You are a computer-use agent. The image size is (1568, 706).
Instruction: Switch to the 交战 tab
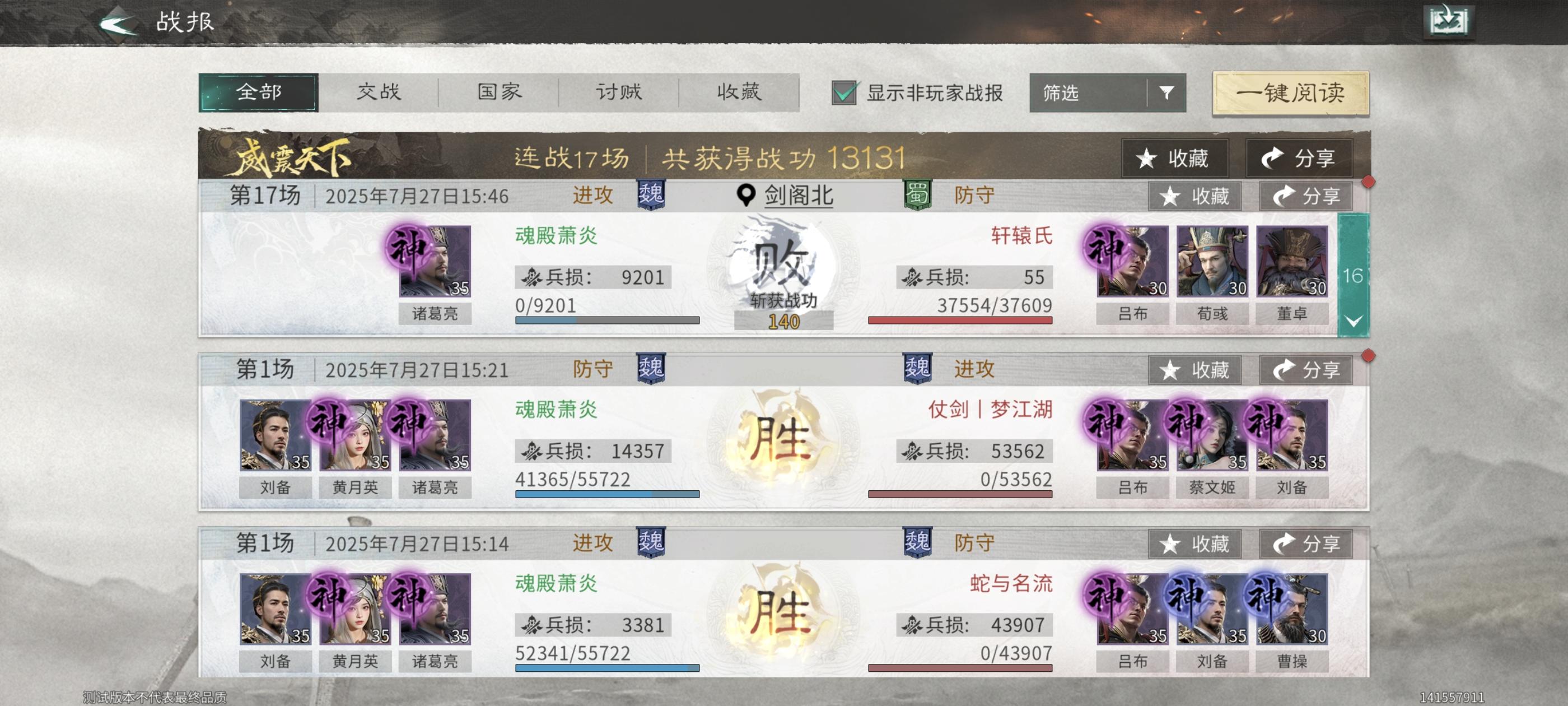point(378,92)
